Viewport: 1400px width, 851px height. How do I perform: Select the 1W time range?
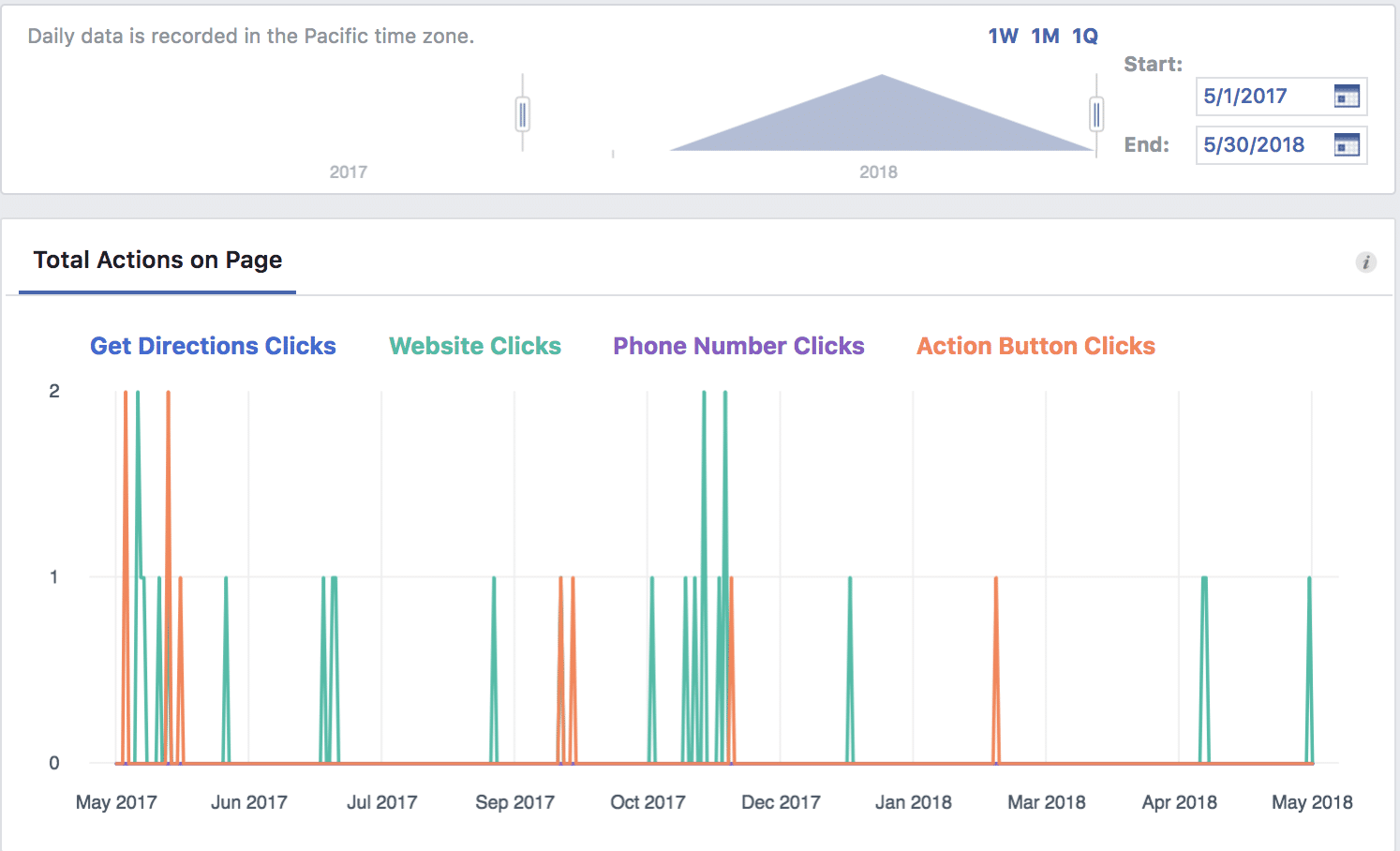(x=1002, y=36)
